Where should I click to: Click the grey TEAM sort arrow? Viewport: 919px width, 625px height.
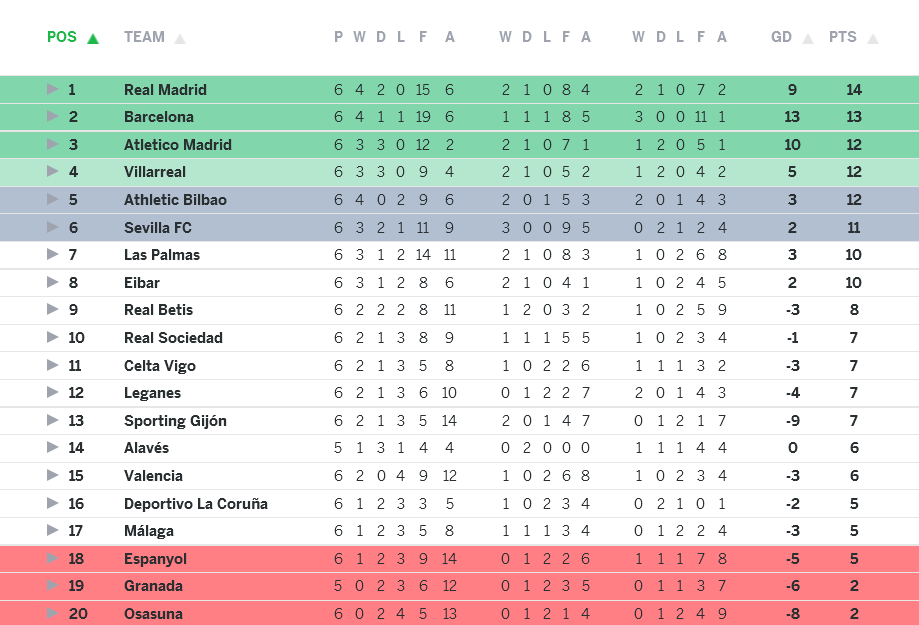pyautogui.click(x=180, y=39)
